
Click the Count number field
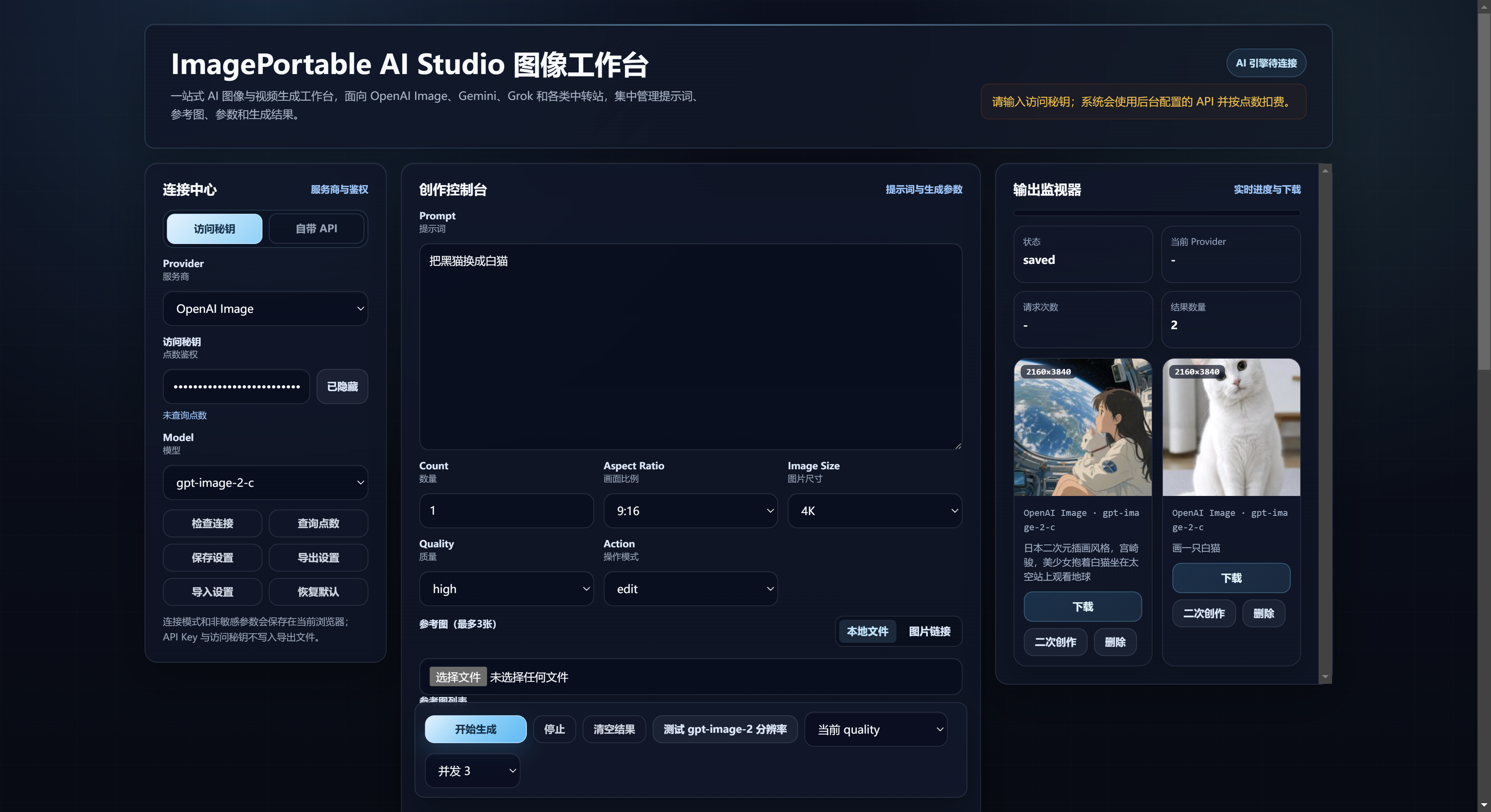point(507,511)
